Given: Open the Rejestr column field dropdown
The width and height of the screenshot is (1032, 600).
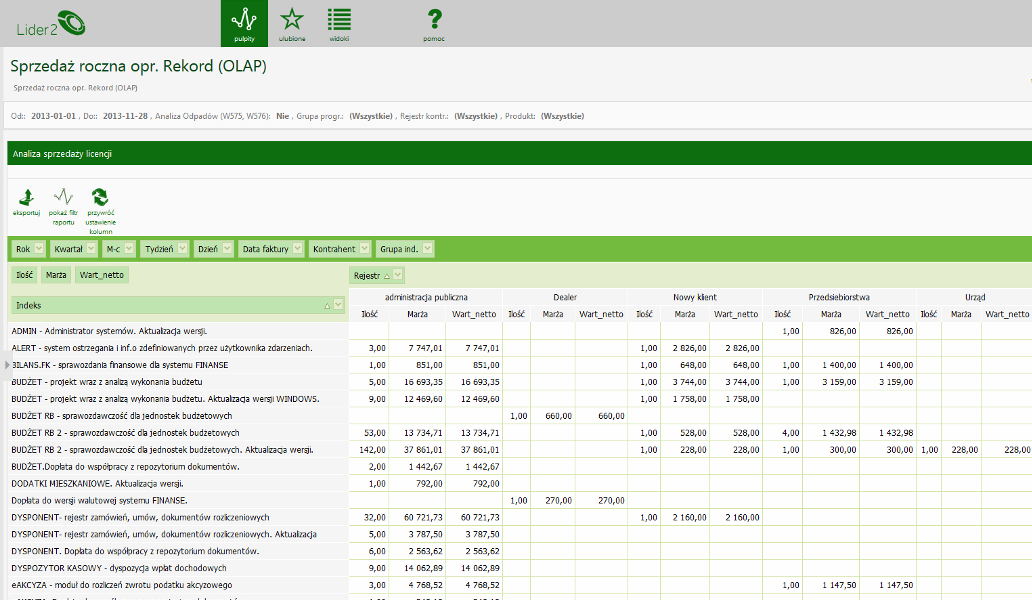Looking at the screenshot, I should (x=398, y=276).
